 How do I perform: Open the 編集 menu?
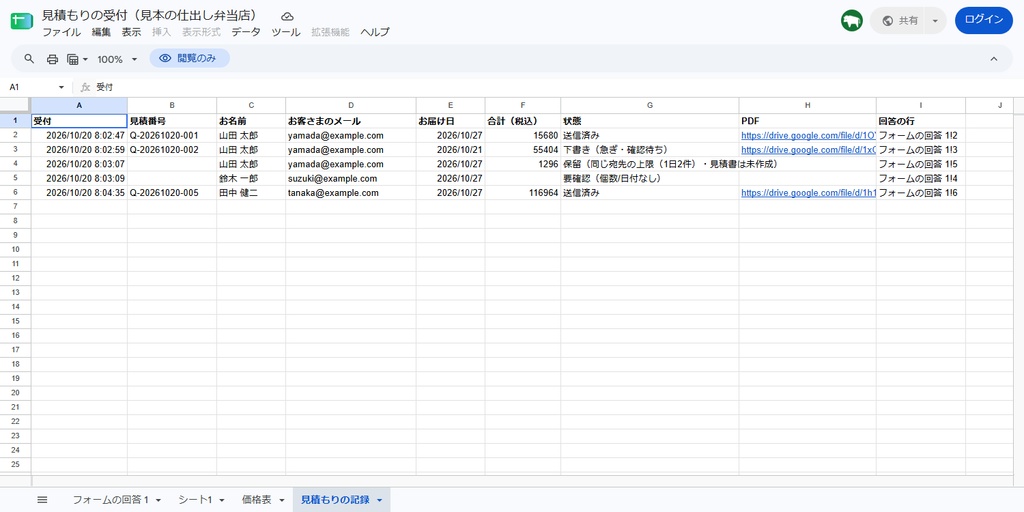[x=101, y=32]
